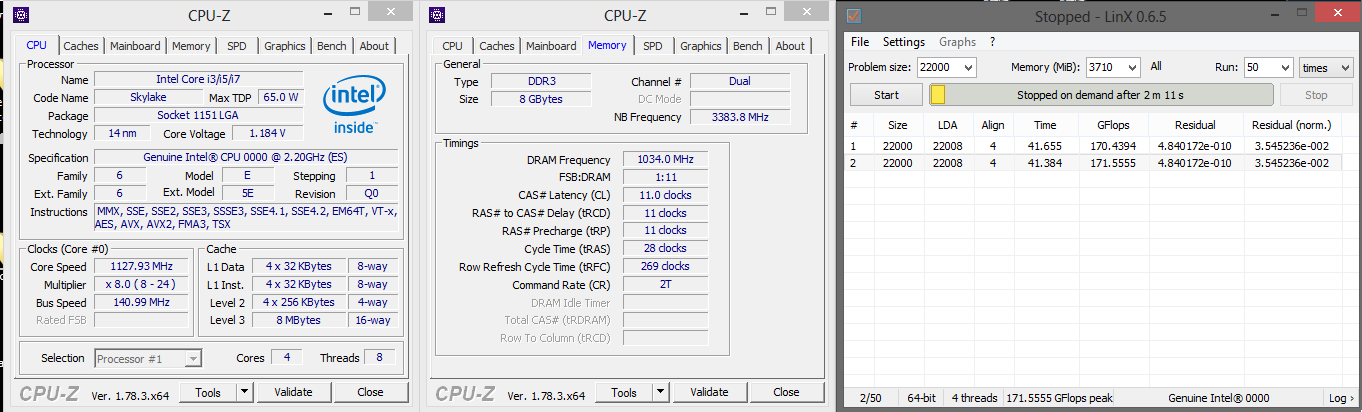Click the CAS# Latency value 11.0 clocks
This screenshot has height=412, width=1362.
[x=665, y=195]
